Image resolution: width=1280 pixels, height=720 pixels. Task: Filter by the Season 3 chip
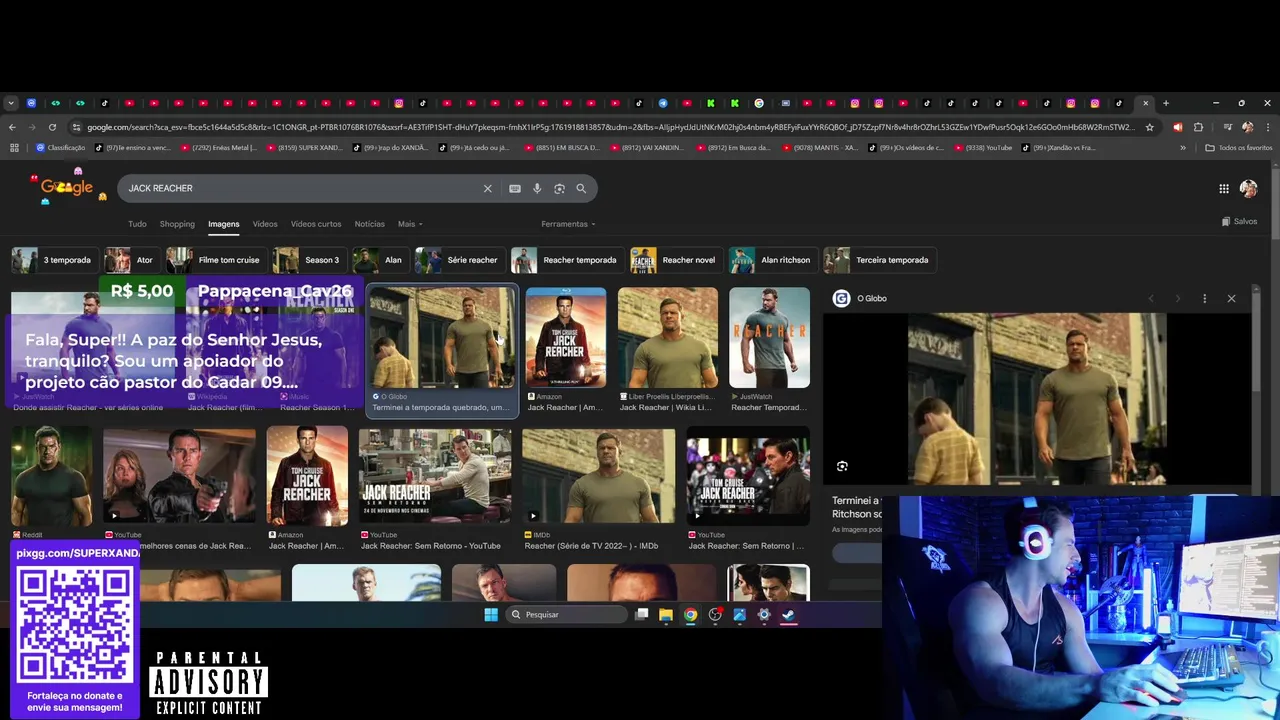coord(308,260)
